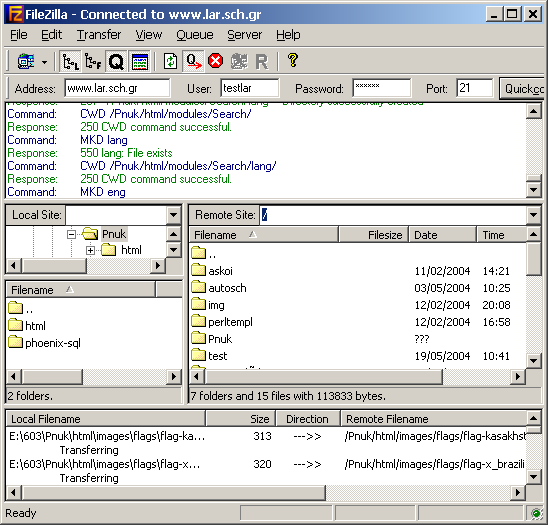Image resolution: width=548 pixels, height=525 pixels.
Task: Open the View menu
Action: coord(149,35)
